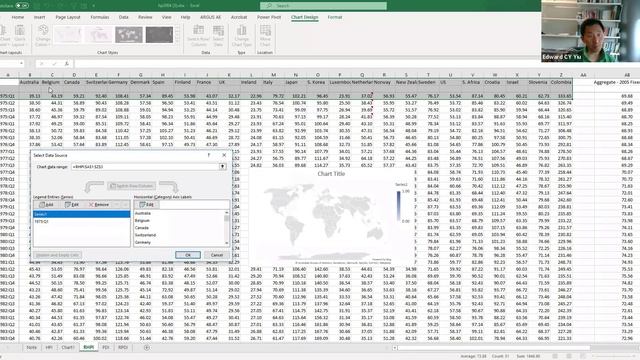Viewport: 640px width, 360px height.
Task: Click Switch Row/Column in ribbon
Action: click(198, 36)
